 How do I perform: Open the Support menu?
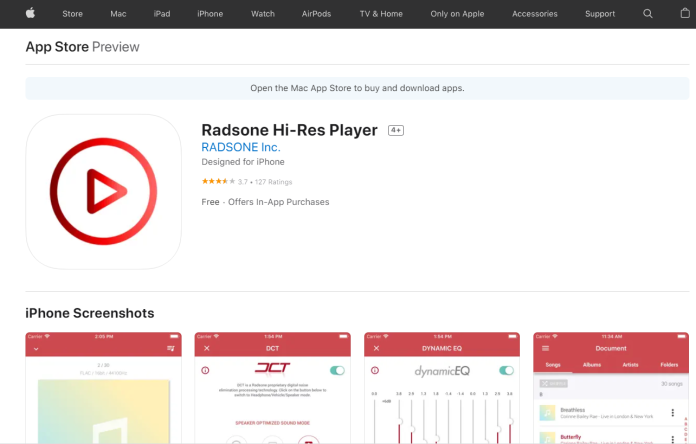coord(600,14)
